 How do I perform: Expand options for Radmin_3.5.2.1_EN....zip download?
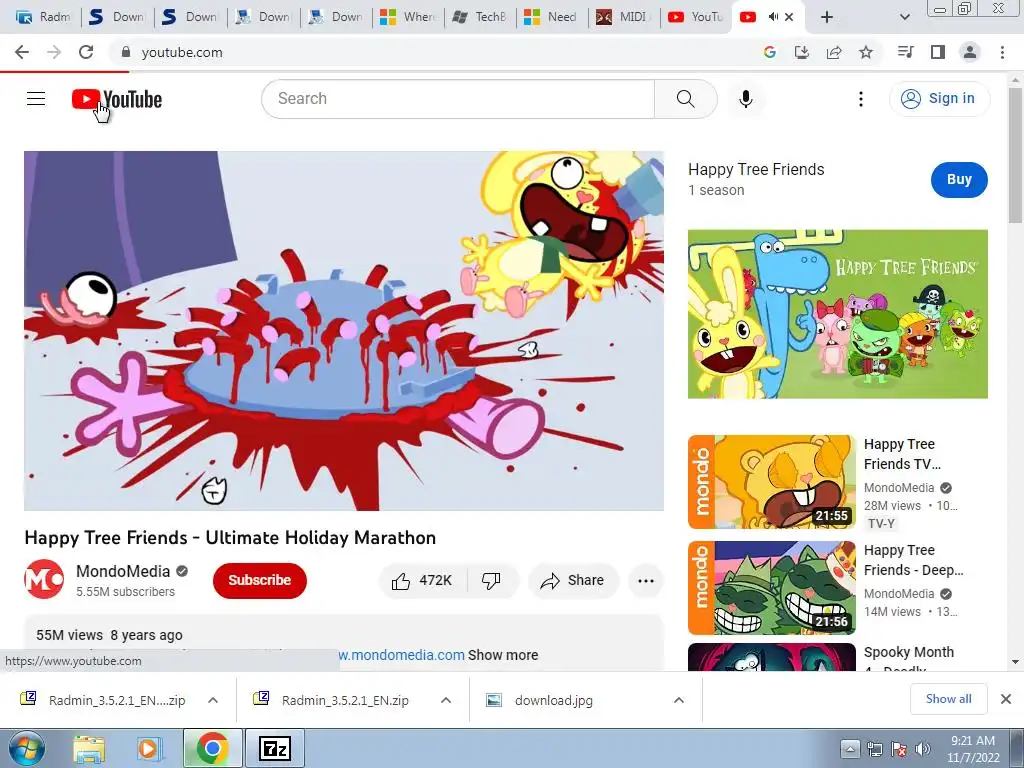[x=213, y=700]
